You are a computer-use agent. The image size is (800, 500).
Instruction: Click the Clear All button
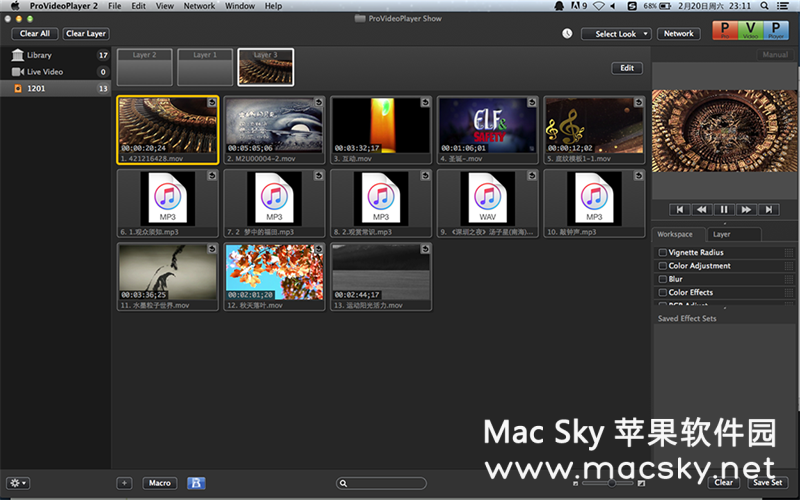click(35, 34)
